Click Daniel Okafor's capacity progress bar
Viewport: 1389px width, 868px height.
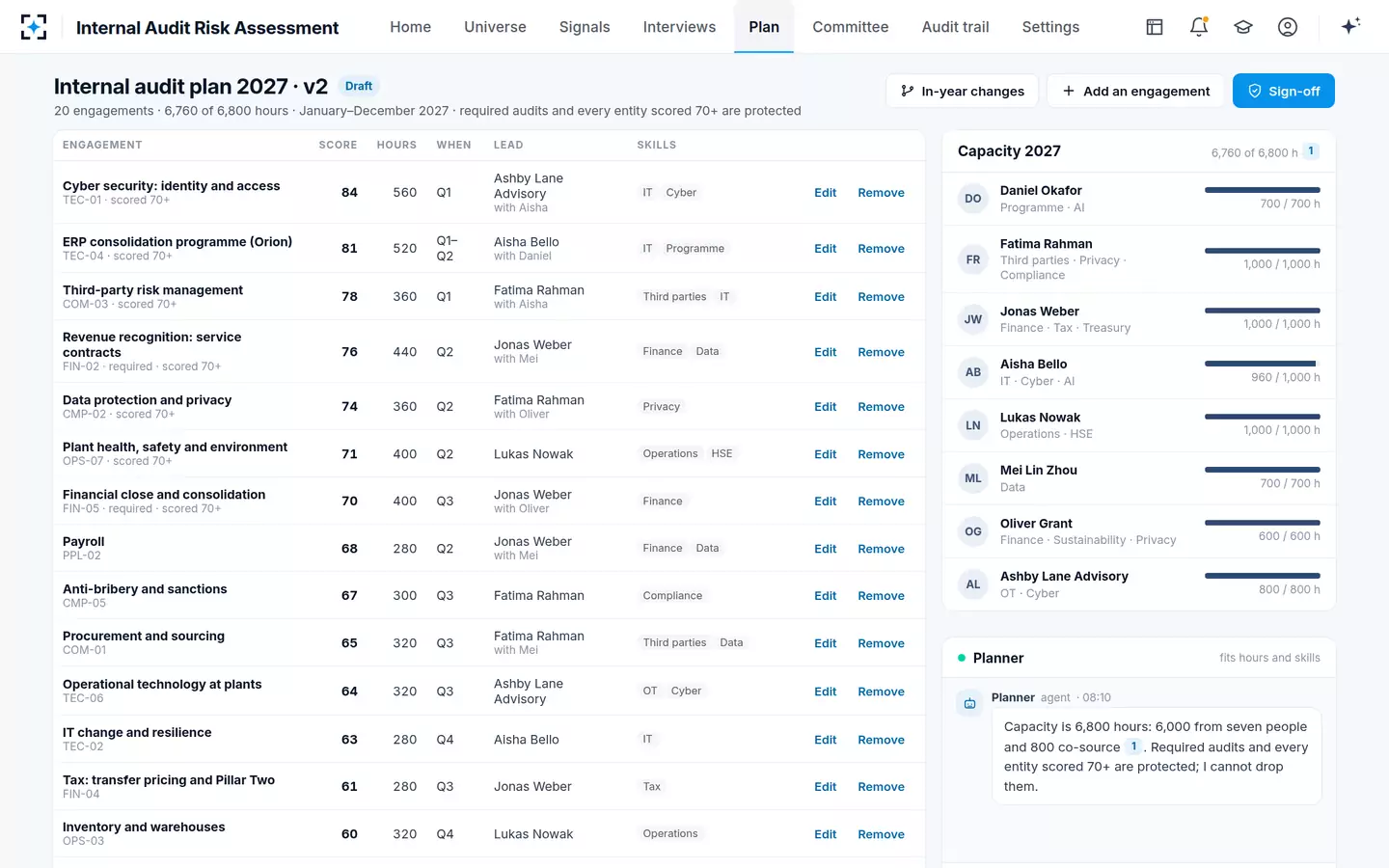1262,190
